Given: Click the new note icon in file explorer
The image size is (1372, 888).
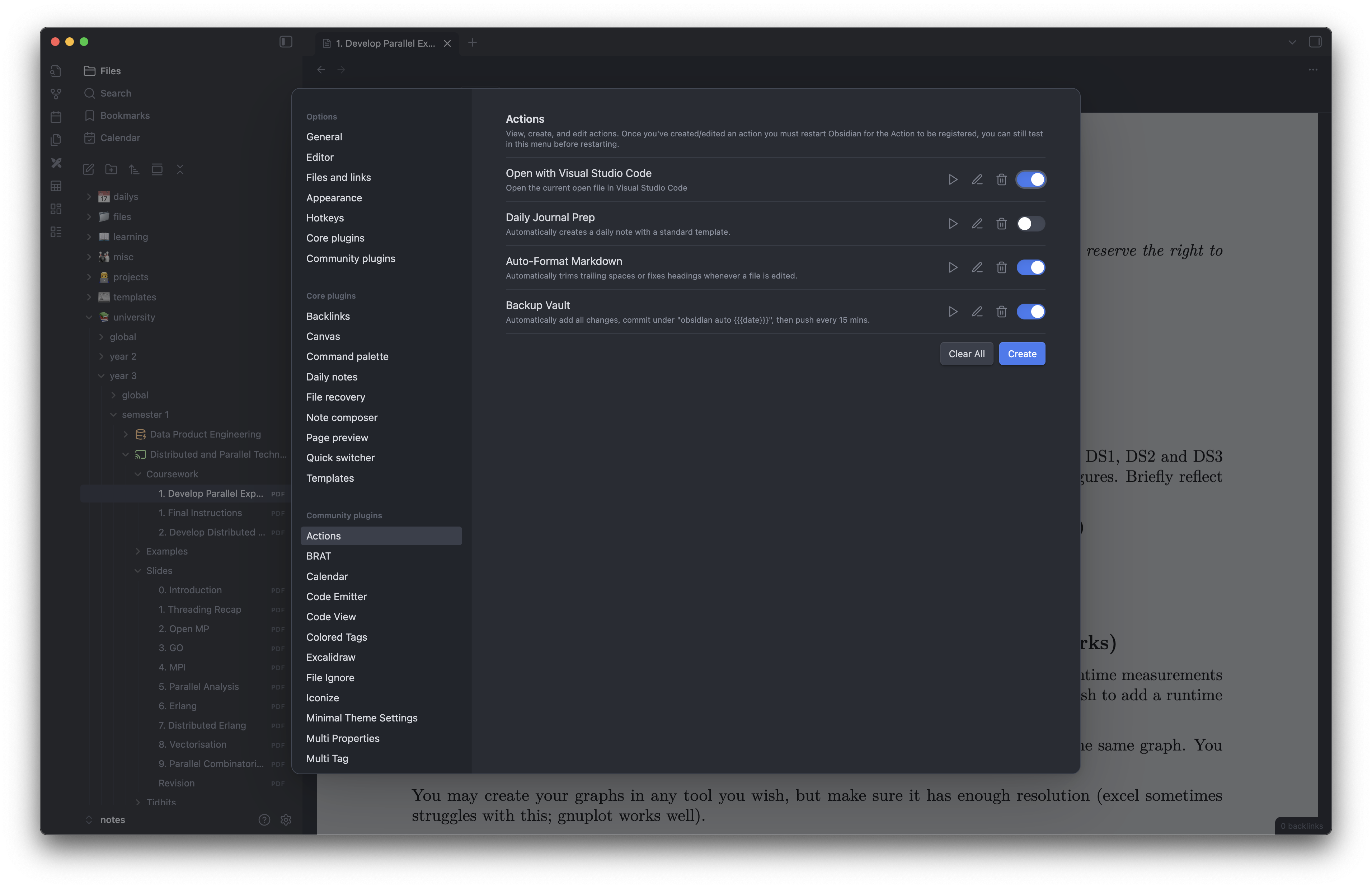Looking at the screenshot, I should coord(88,169).
